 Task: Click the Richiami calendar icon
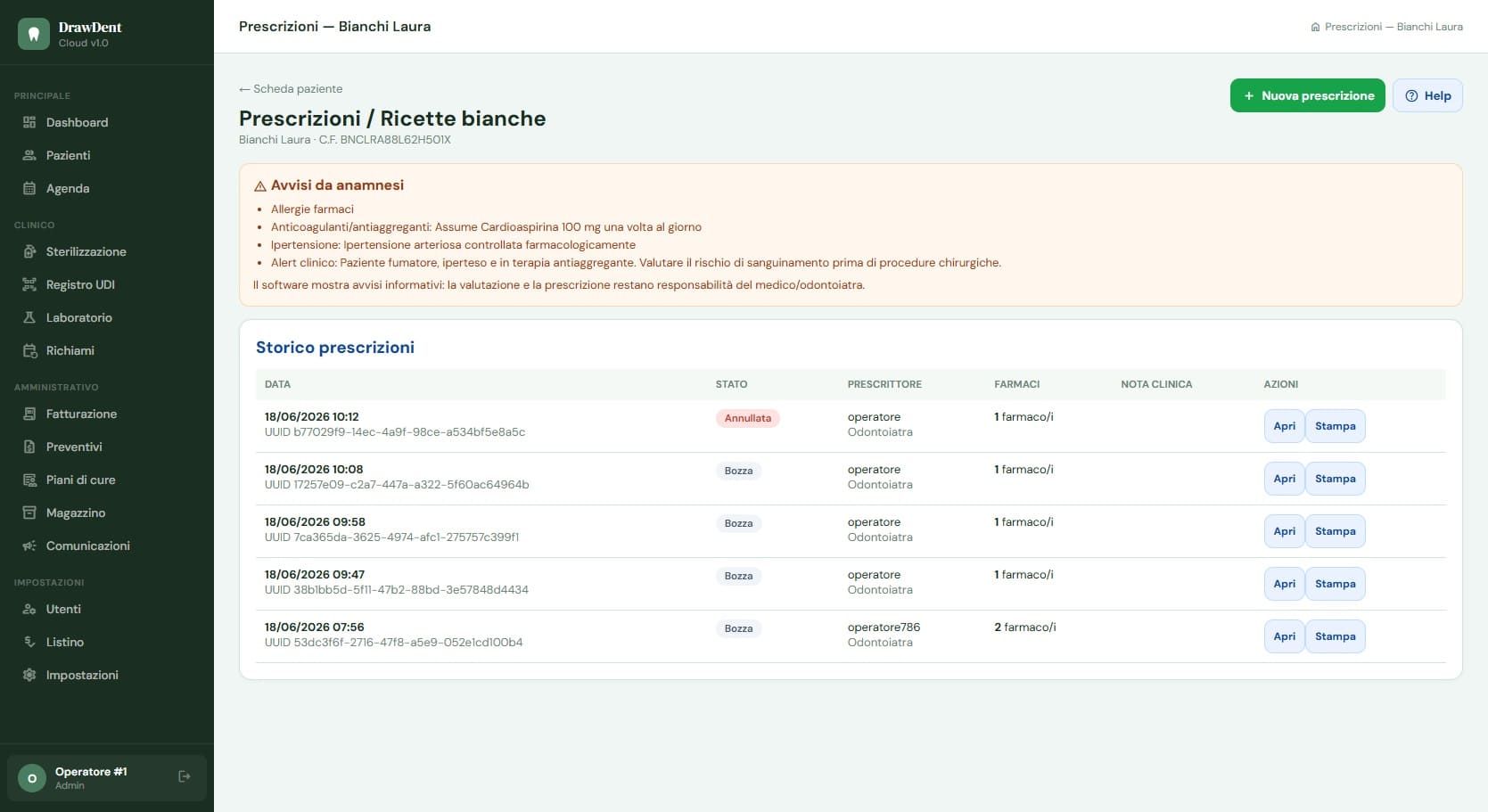tap(29, 350)
